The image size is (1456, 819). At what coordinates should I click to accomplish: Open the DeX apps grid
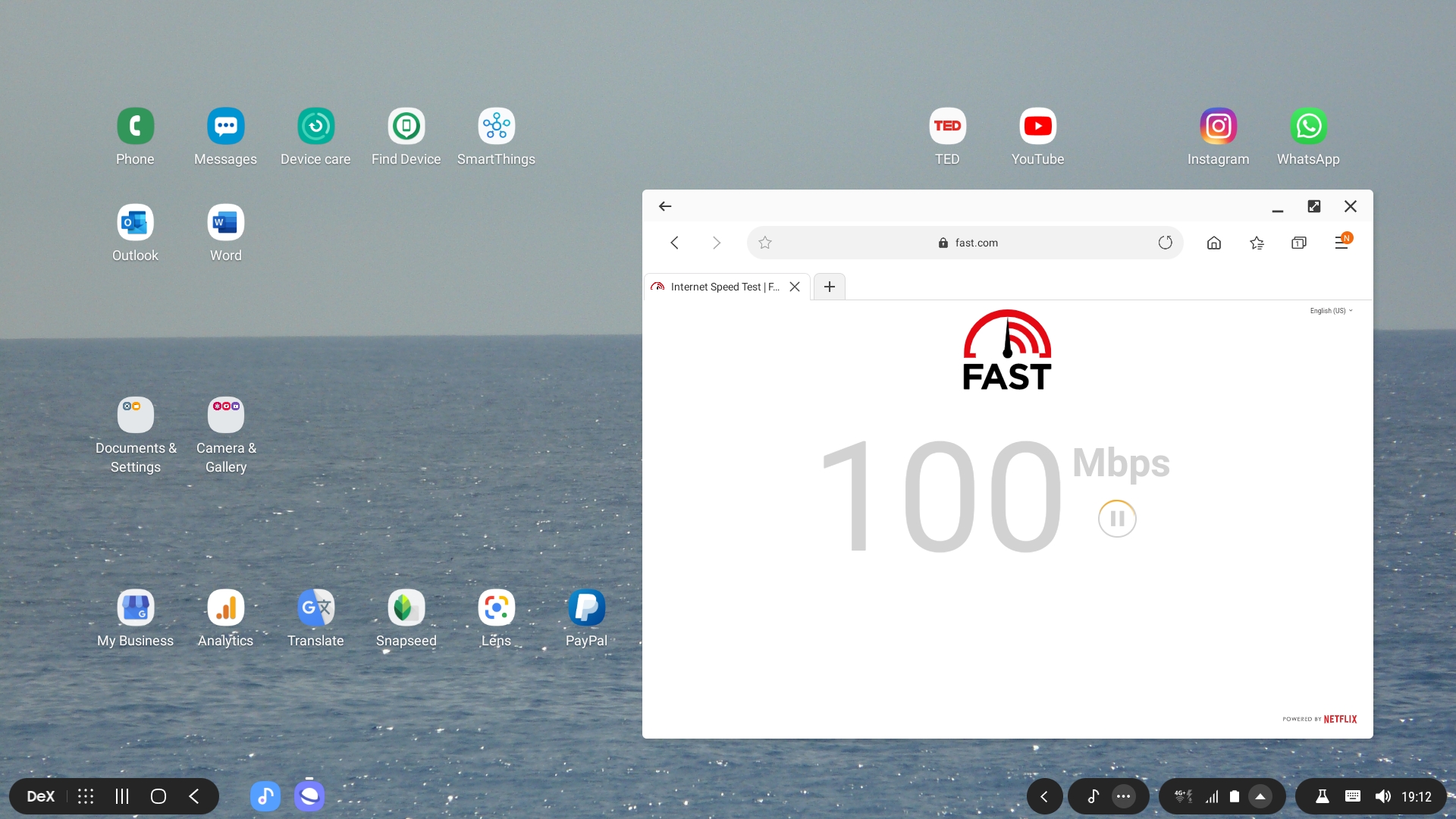[x=86, y=796]
